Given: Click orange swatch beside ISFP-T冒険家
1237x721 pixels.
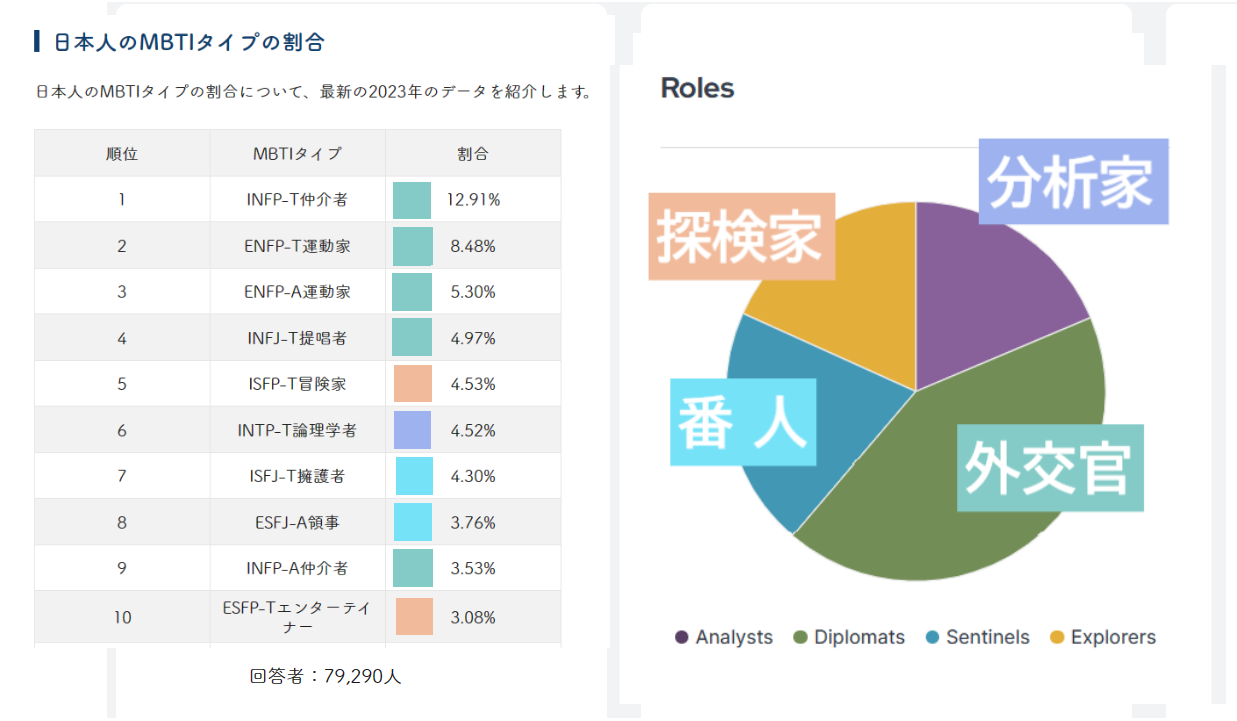Looking at the screenshot, I should click(413, 384).
